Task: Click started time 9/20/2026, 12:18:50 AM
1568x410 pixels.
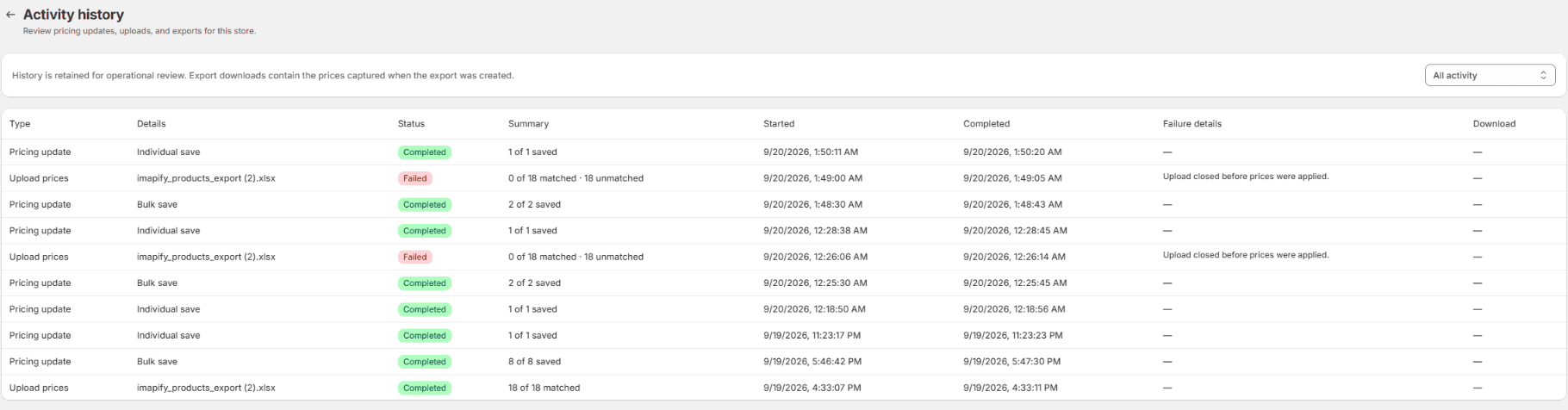Action: 814,308
